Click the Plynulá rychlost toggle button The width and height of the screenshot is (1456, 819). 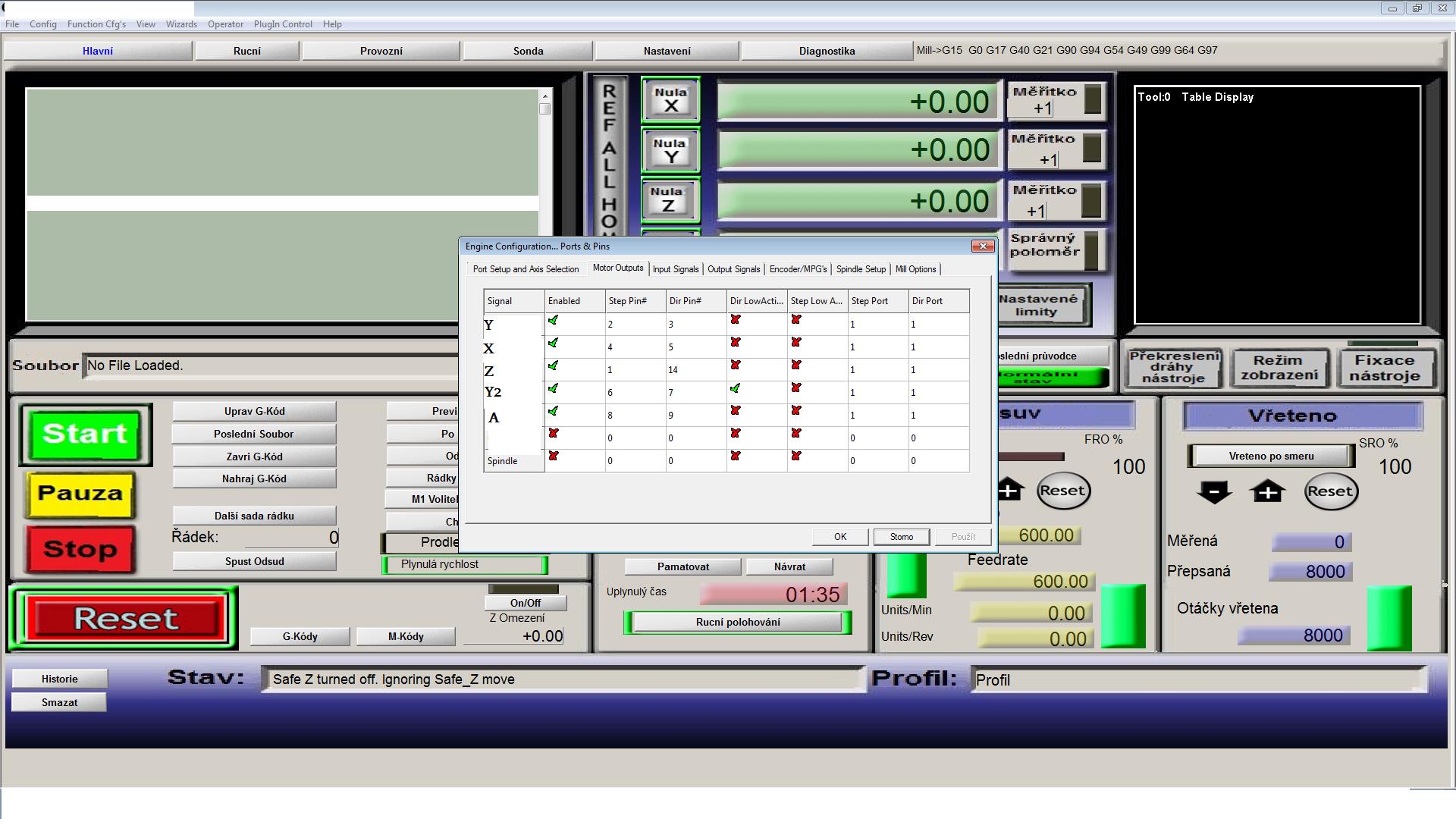point(464,565)
